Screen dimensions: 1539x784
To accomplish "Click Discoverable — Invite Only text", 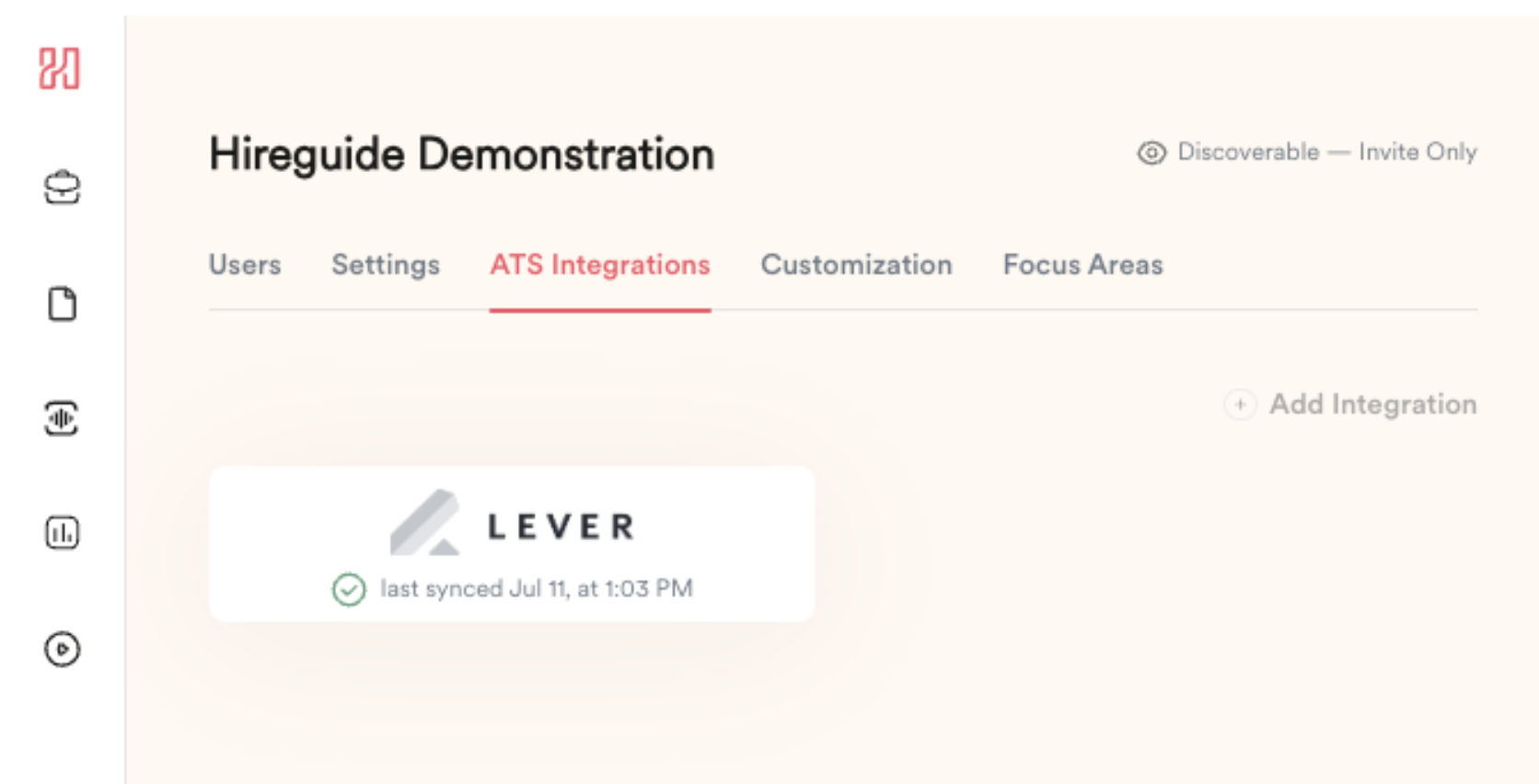I will (1327, 152).
